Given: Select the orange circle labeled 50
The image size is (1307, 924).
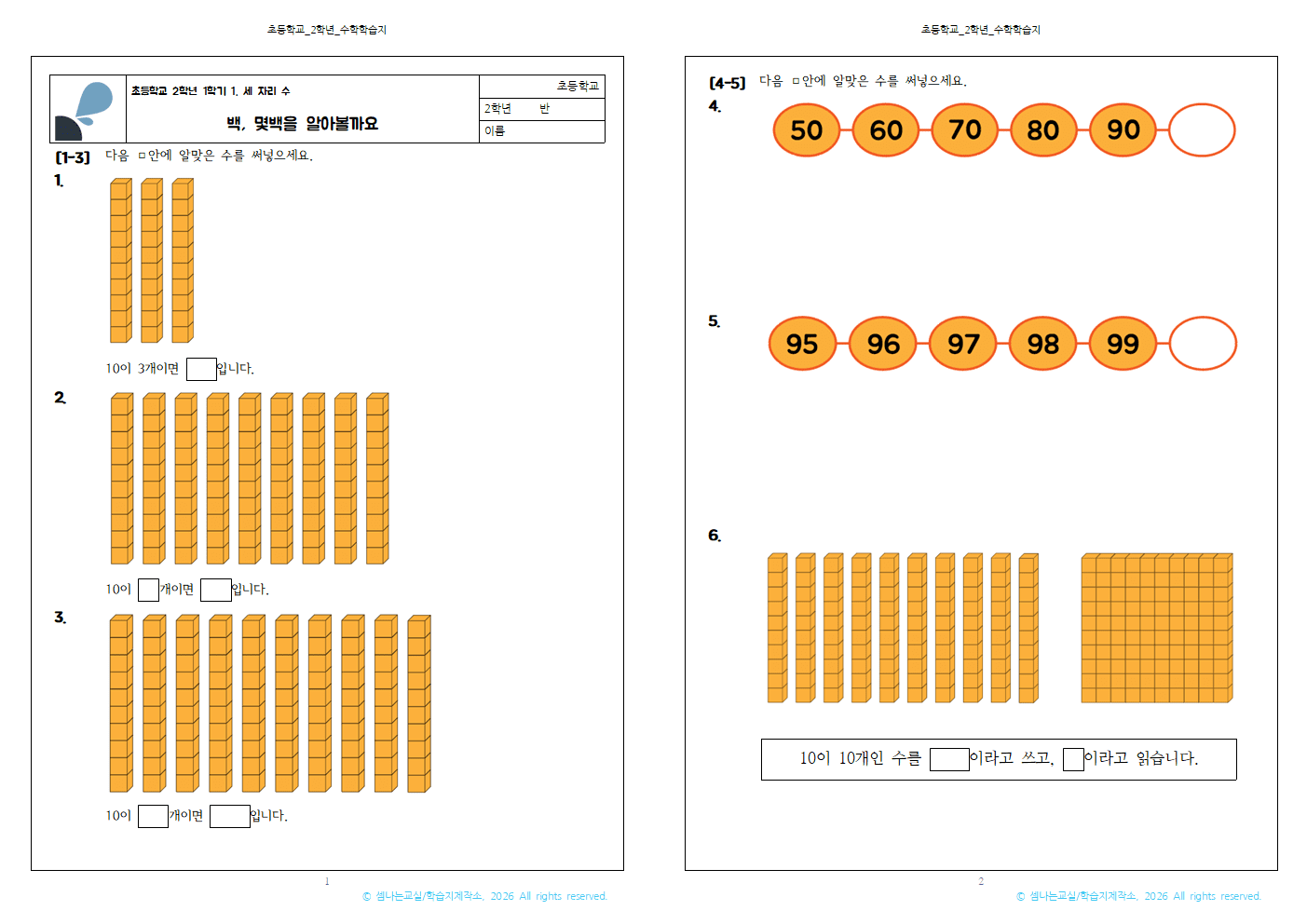Looking at the screenshot, I should 806,130.
